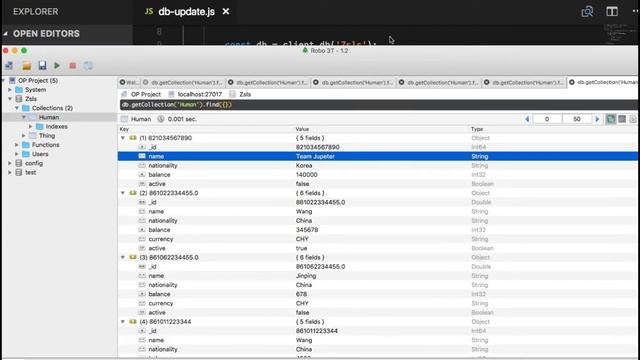Click the 'Korea' nationality value
The height and width of the screenshot is (360, 640).
304,166
